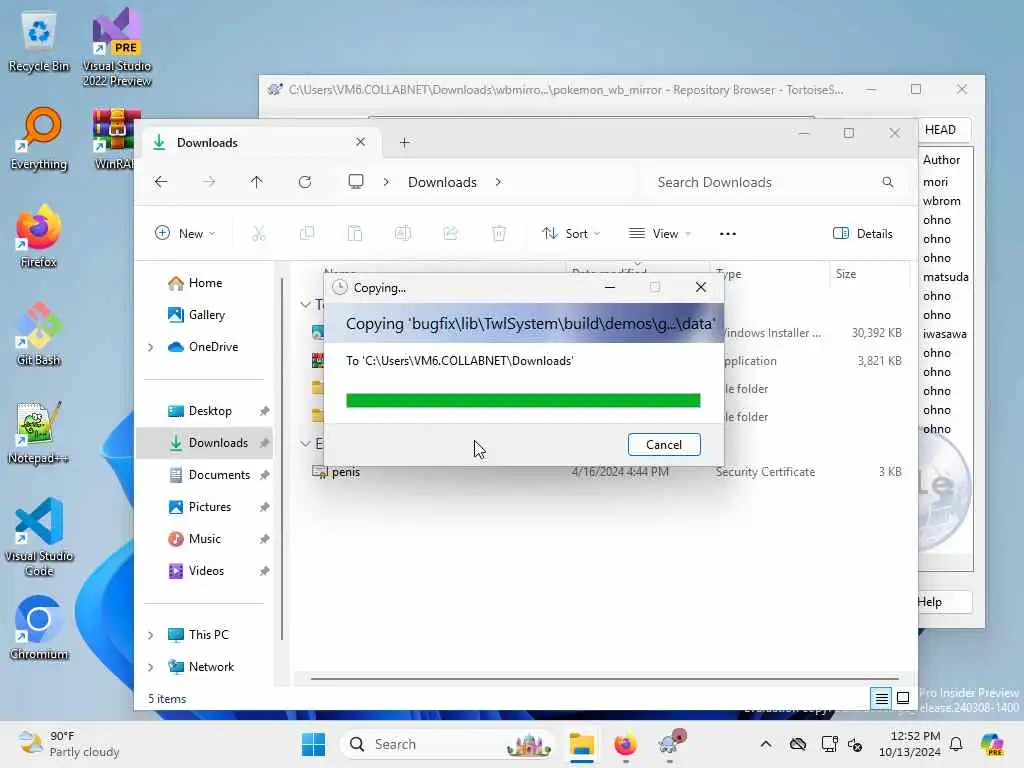Viewport: 1024px width, 768px height.
Task: Switch to details list view icon in status bar
Action: (881, 698)
